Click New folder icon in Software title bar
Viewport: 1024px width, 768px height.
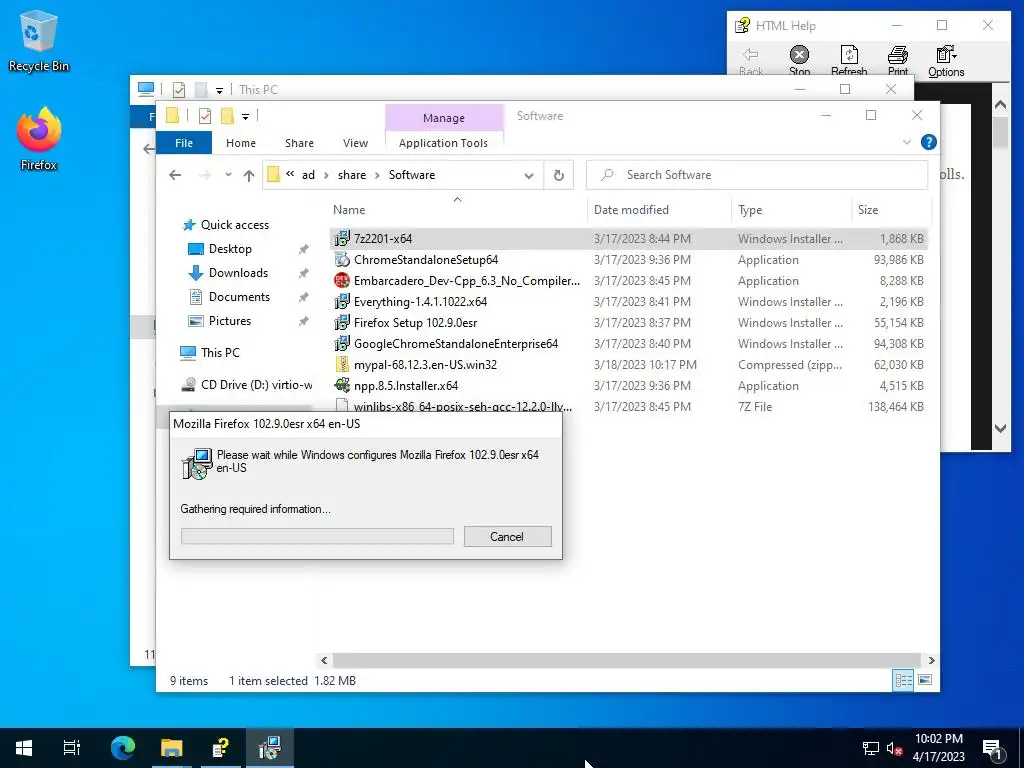click(x=227, y=116)
